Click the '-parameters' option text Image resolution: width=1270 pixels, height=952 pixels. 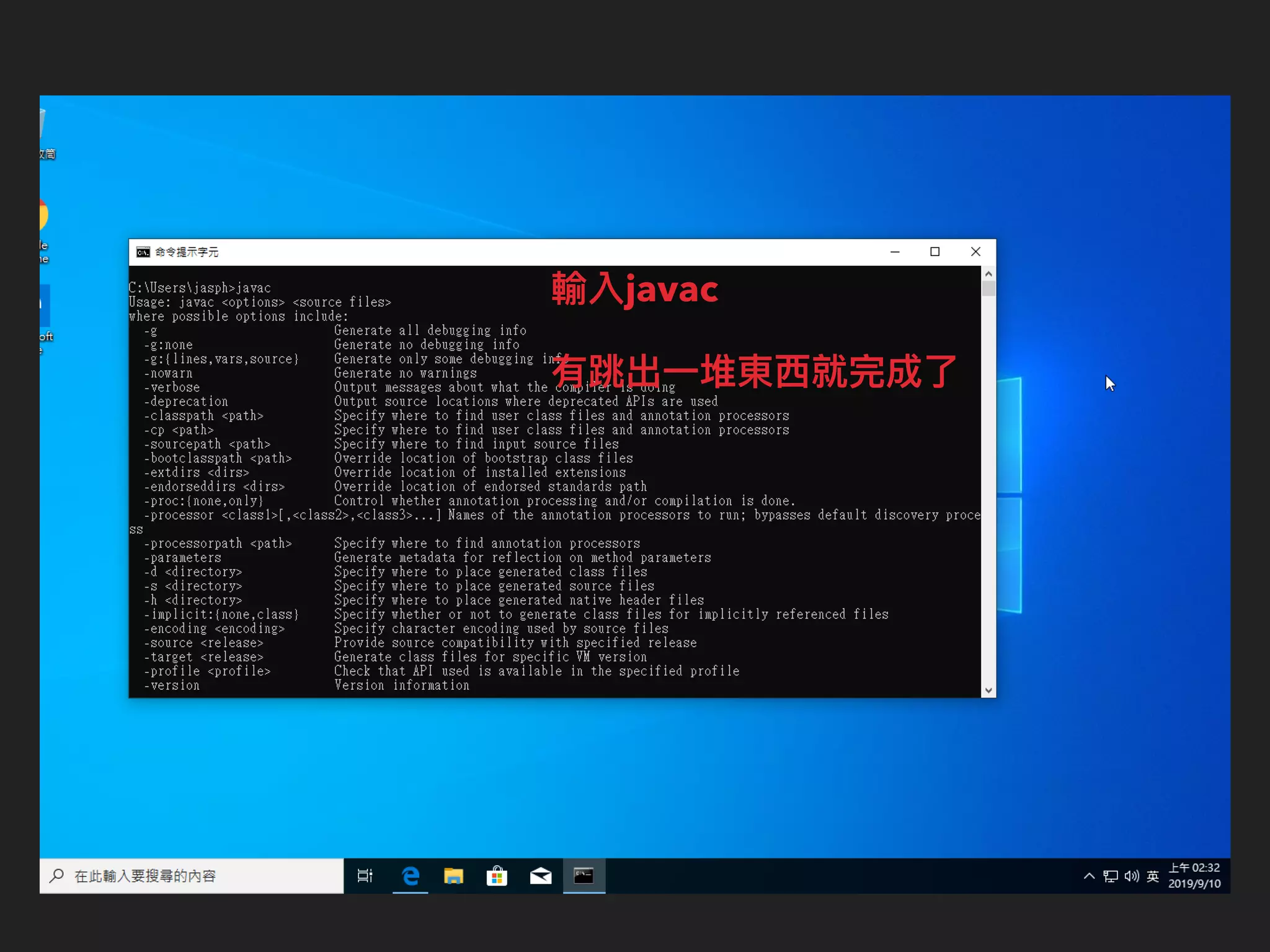pyautogui.click(x=182, y=558)
